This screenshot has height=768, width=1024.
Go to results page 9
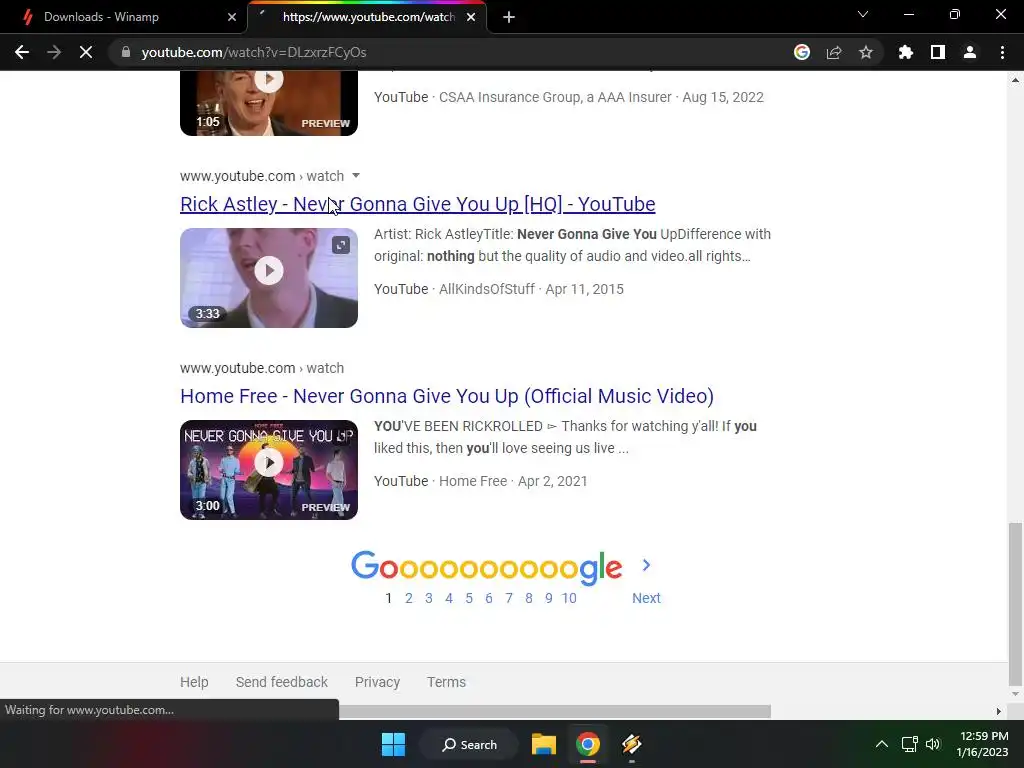549,598
